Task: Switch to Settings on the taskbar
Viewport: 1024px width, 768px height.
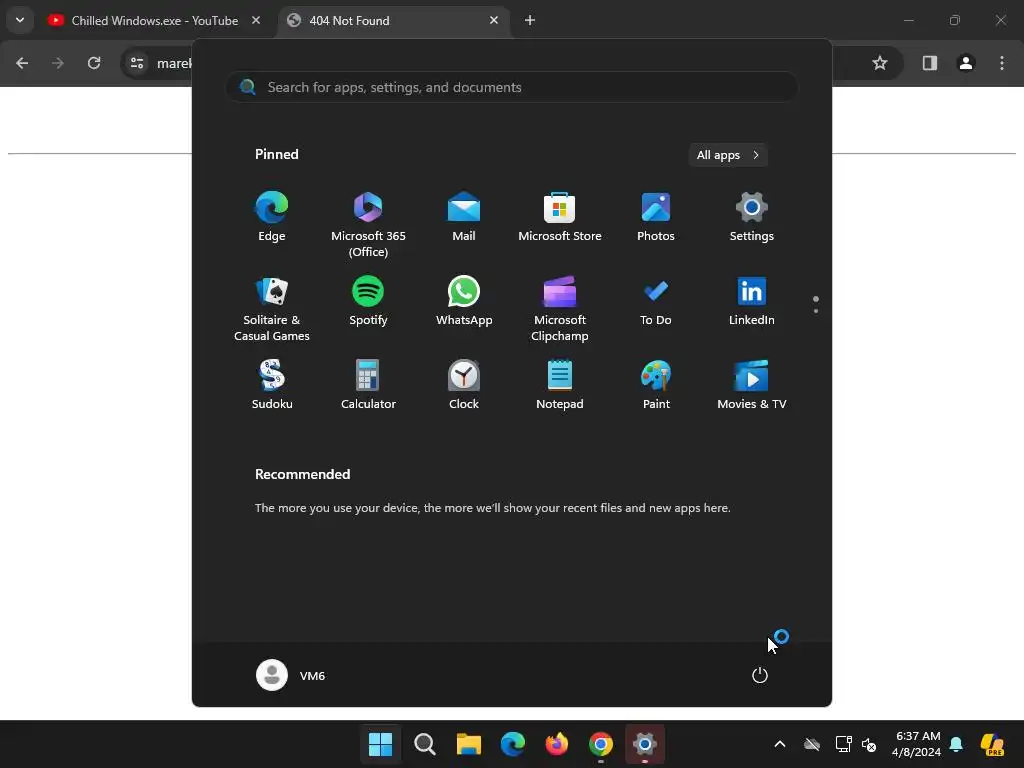Action: 645,744
